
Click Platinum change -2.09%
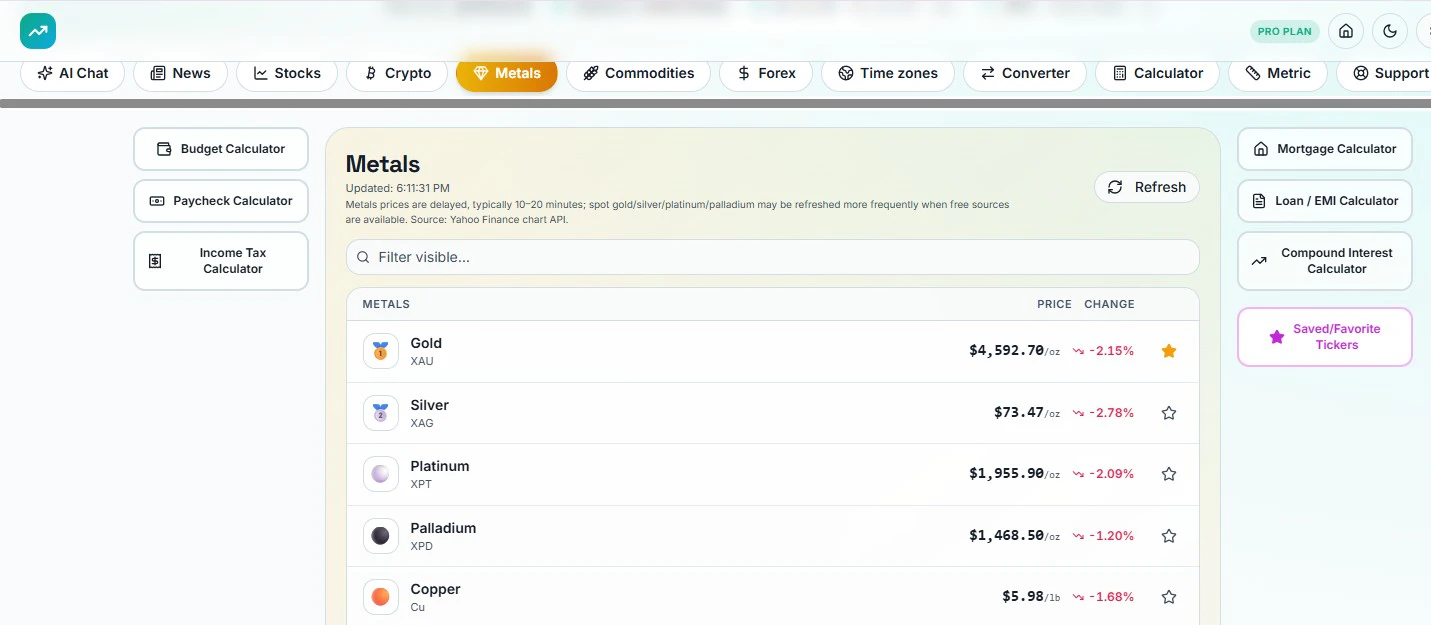tap(1104, 474)
